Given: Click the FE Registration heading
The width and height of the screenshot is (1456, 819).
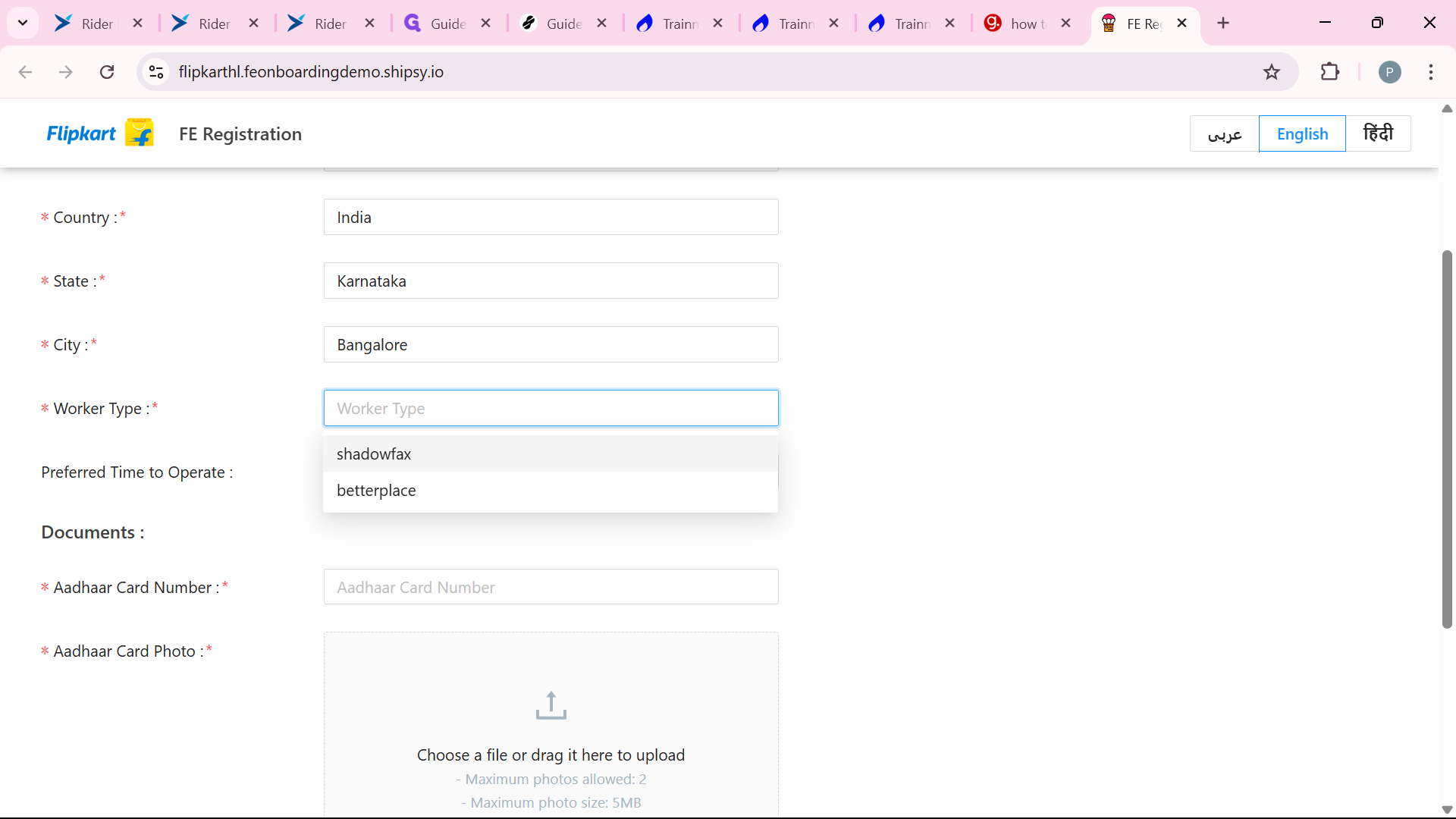Looking at the screenshot, I should point(240,134).
